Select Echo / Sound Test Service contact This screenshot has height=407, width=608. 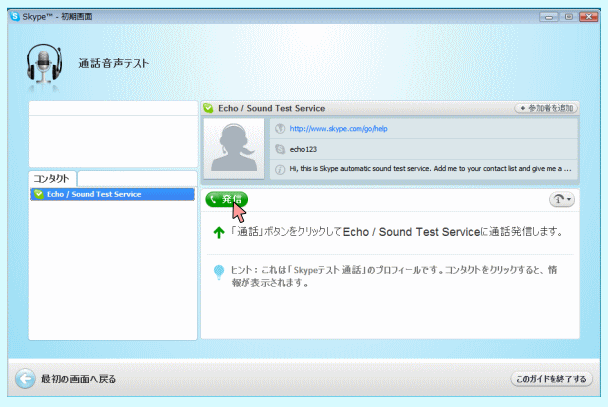(112, 194)
